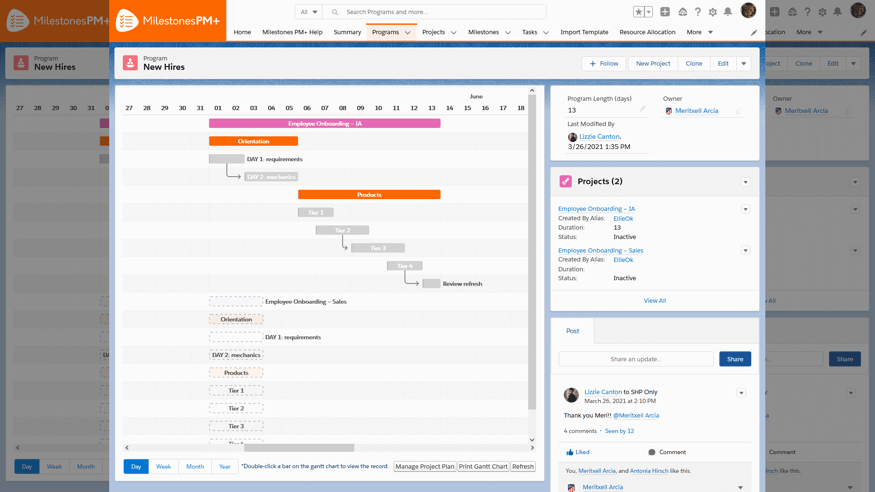Click the Gantt horizontal scrollbar thumb
The image size is (875, 492).
tap(299, 447)
